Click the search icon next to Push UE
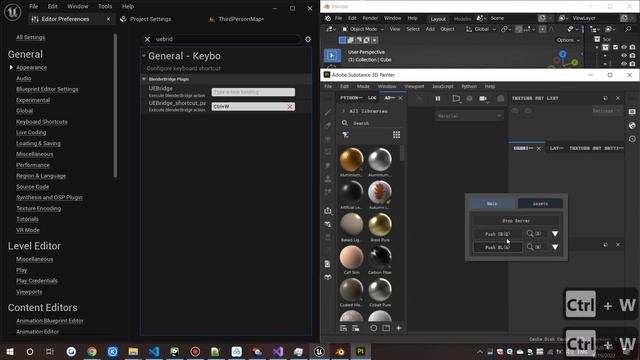The height and width of the screenshot is (360, 640). [x=530, y=233]
